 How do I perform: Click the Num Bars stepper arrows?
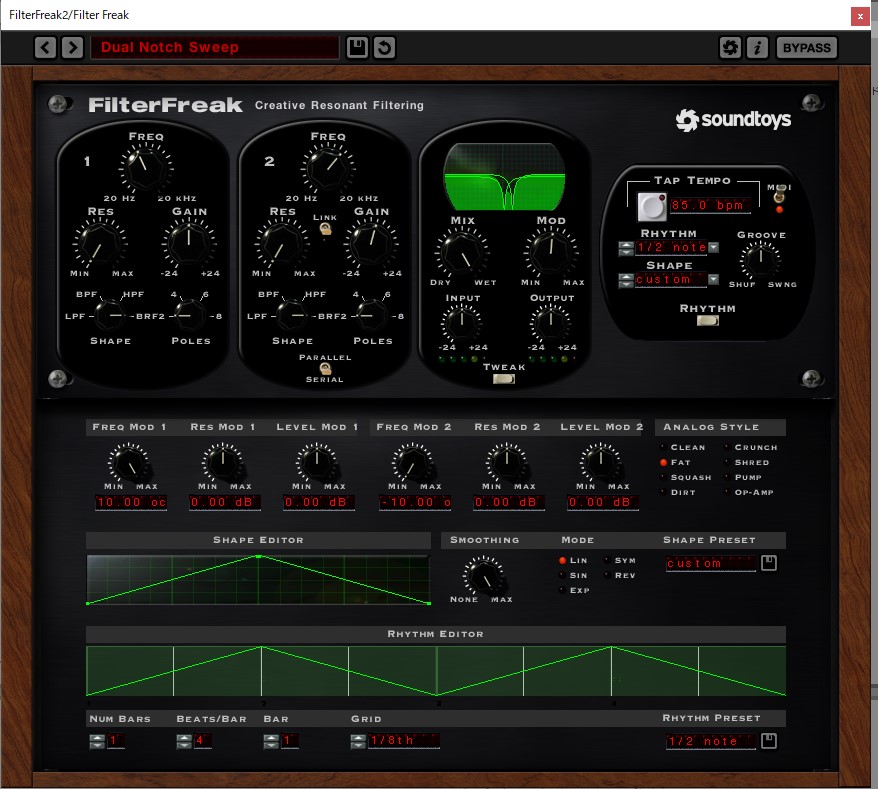tap(97, 741)
